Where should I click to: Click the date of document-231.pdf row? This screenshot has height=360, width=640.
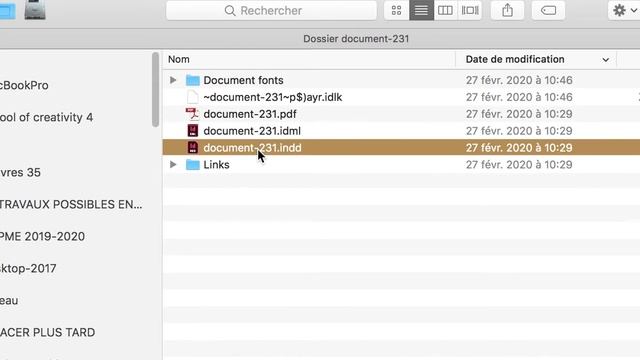click(519, 114)
